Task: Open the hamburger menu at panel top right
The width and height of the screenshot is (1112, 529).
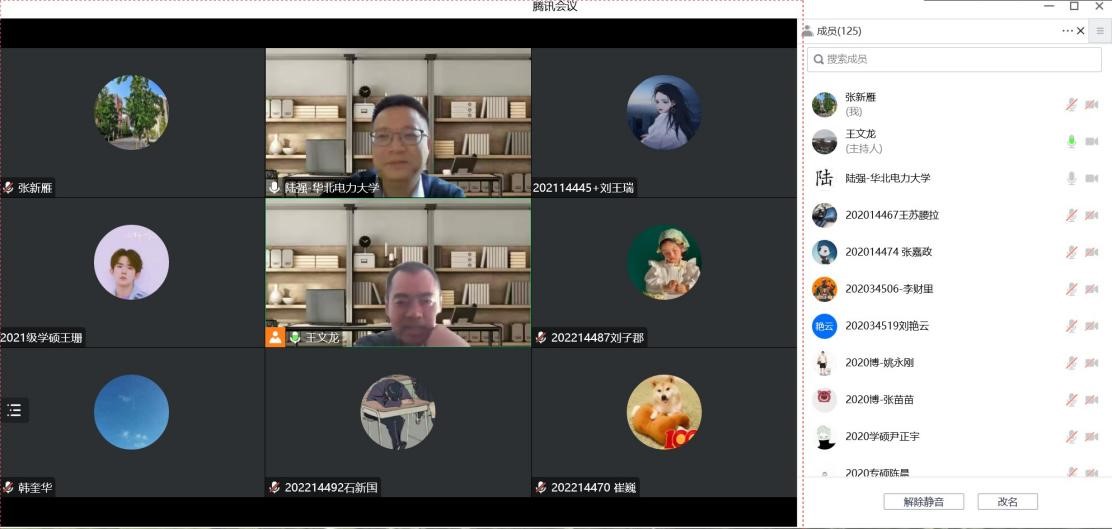Action: [x=1100, y=31]
